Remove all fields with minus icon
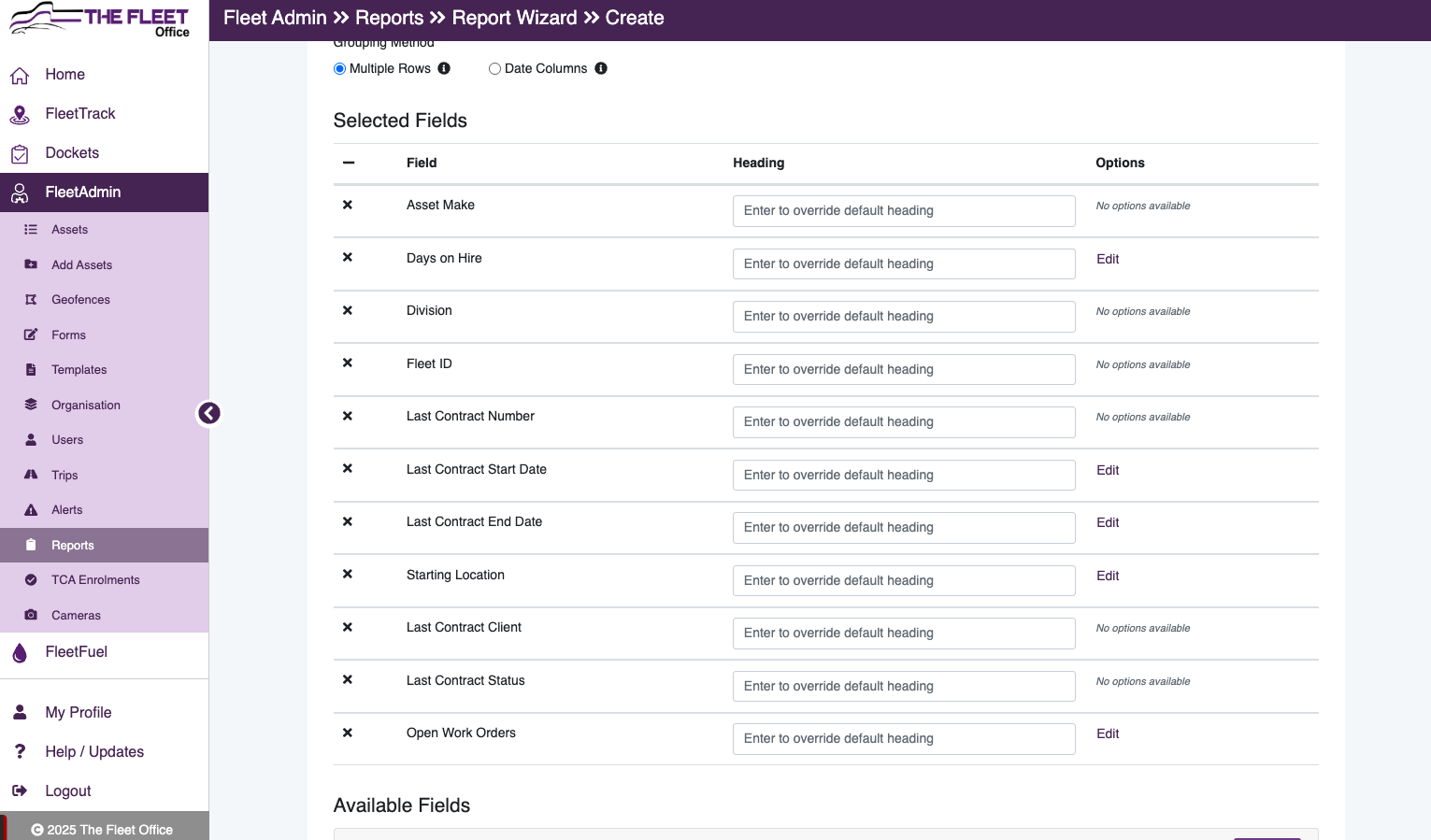The width and height of the screenshot is (1431, 840). point(349,163)
